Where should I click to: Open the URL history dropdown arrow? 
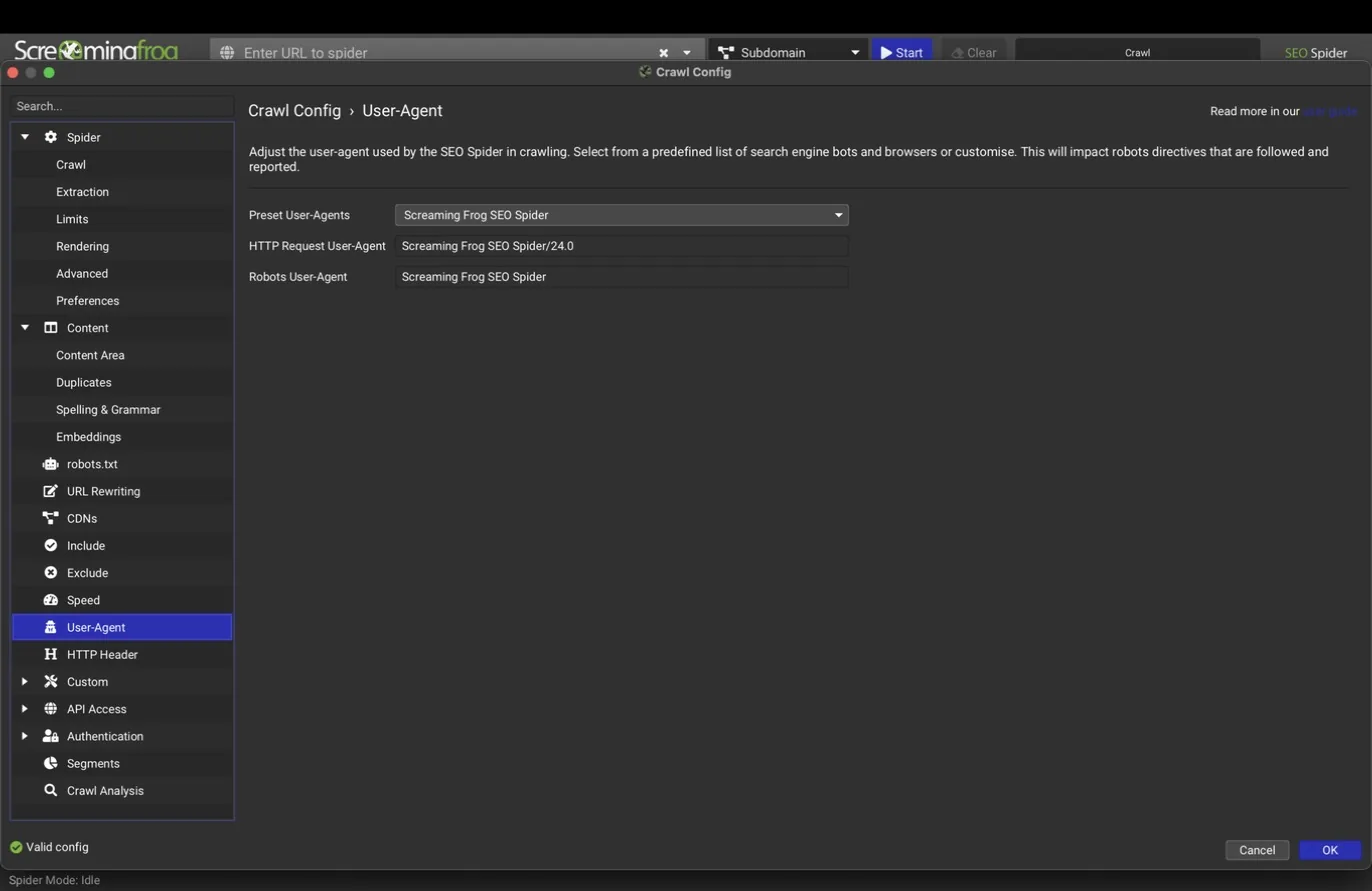[687, 53]
